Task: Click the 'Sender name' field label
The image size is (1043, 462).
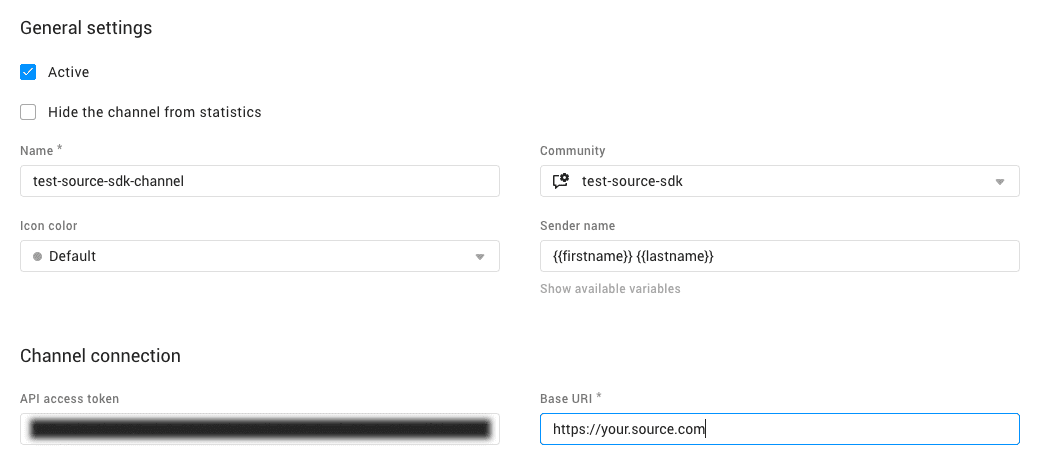Action: point(577,226)
